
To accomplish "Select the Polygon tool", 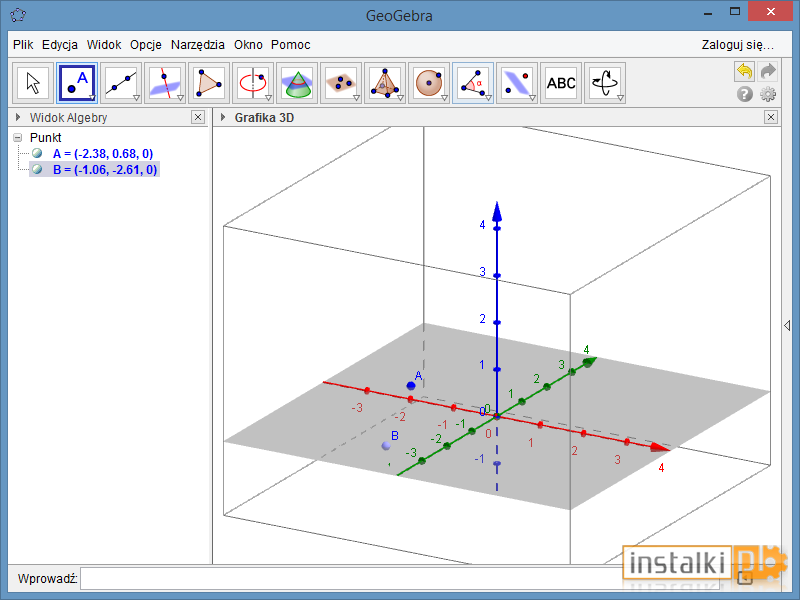I will point(209,83).
